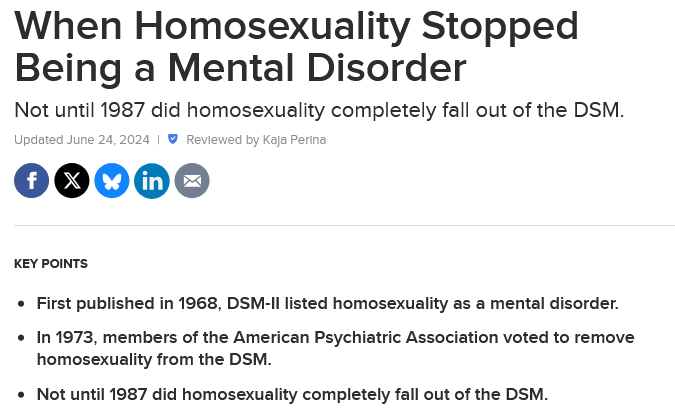675x420 pixels.
Task: Open the Reviewed by Kaja Perina link
Action: point(256,140)
